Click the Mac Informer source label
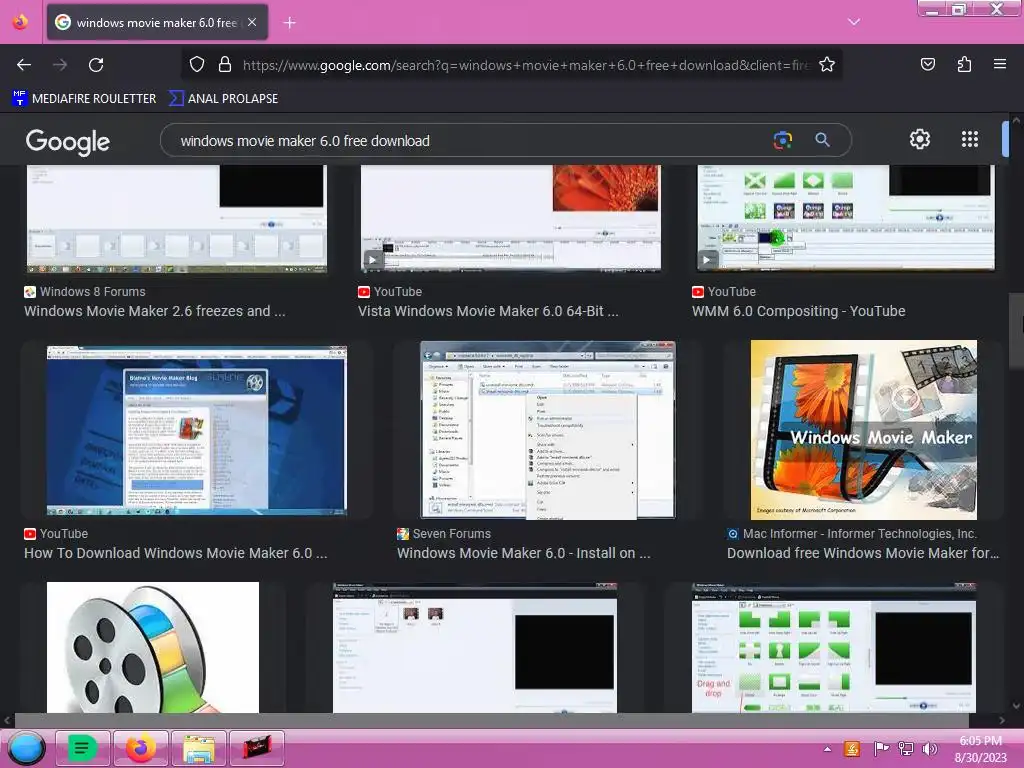1024x768 pixels. 852,534
